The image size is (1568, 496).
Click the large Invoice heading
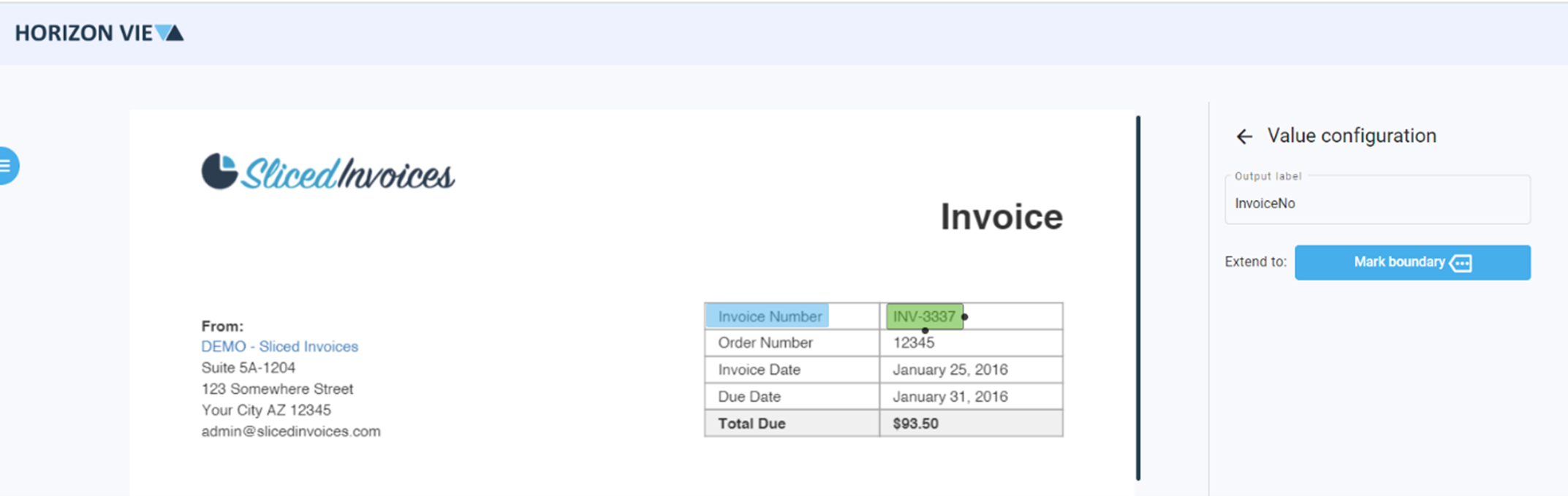pyautogui.click(x=1001, y=217)
